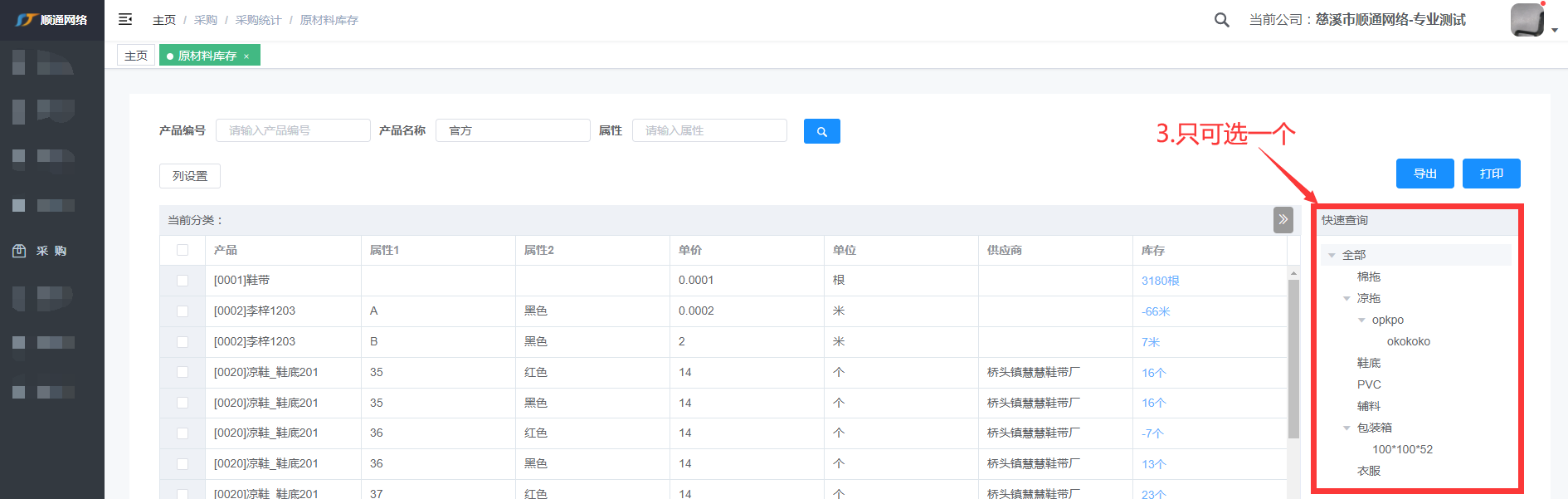Collapse the 凉拖 category arrow
The height and width of the screenshot is (499, 1568).
click(1346, 298)
